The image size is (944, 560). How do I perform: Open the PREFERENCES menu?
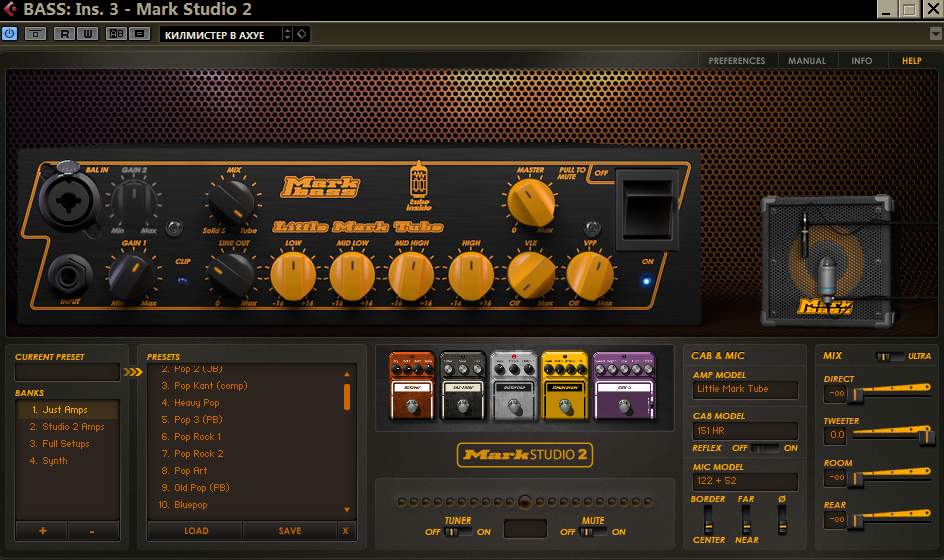(x=736, y=61)
